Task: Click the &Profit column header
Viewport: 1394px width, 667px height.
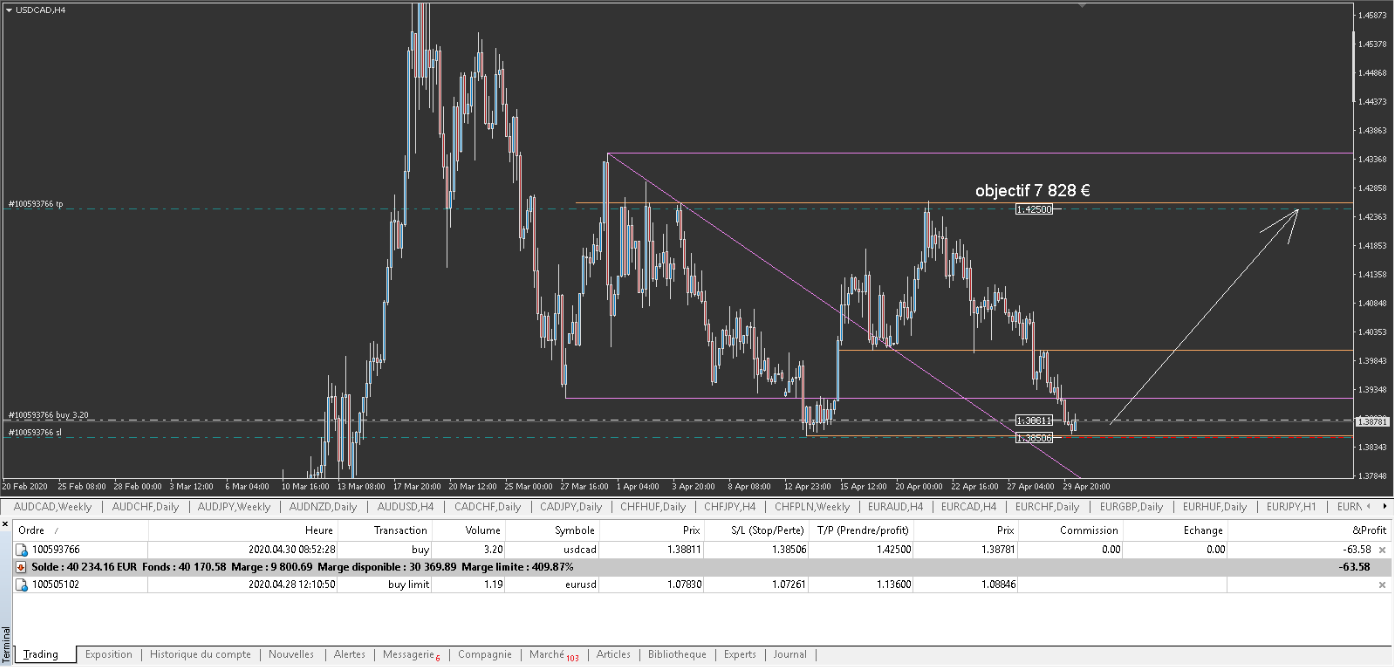Action: [1309, 530]
